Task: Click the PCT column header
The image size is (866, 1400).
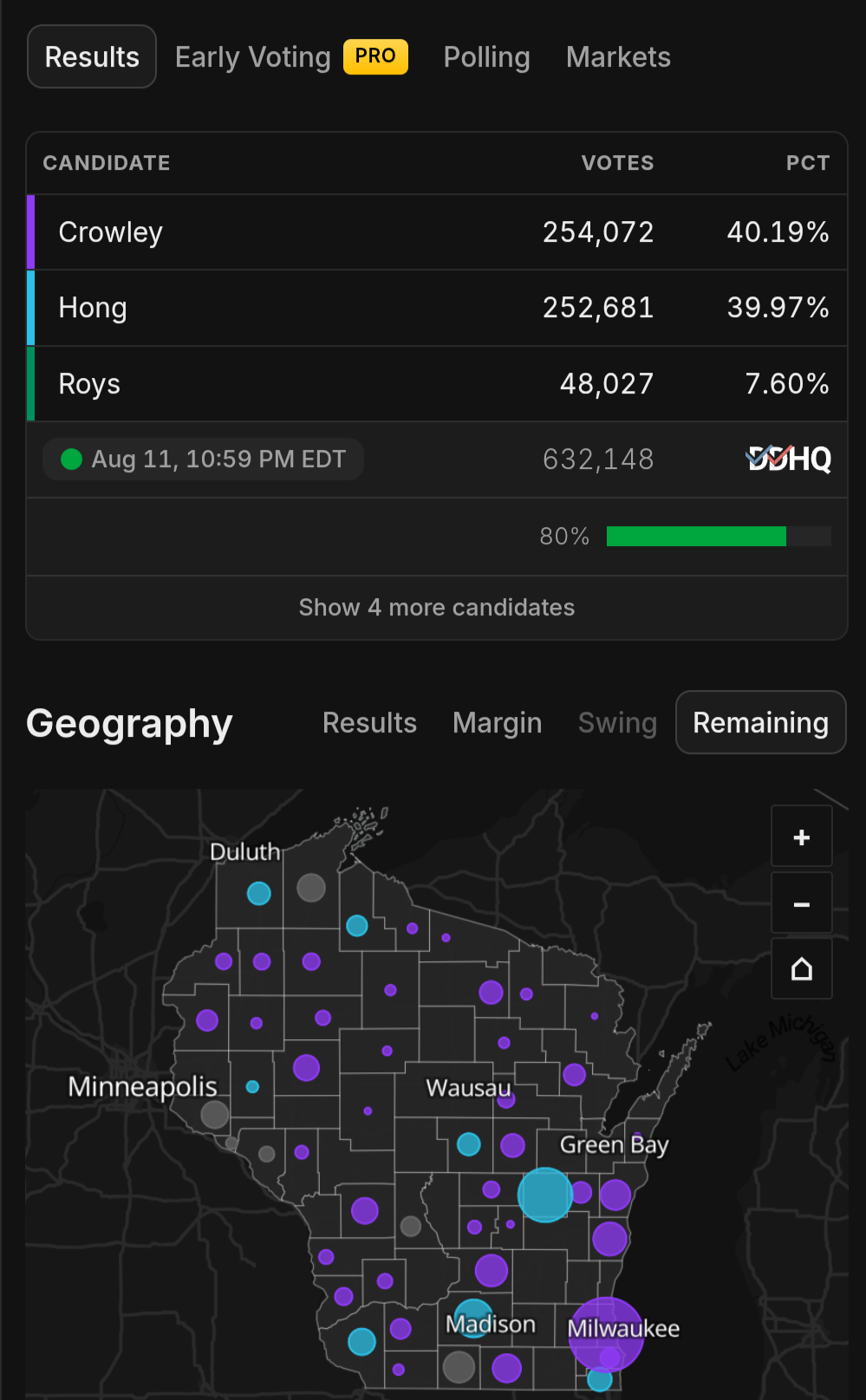Action: point(808,163)
